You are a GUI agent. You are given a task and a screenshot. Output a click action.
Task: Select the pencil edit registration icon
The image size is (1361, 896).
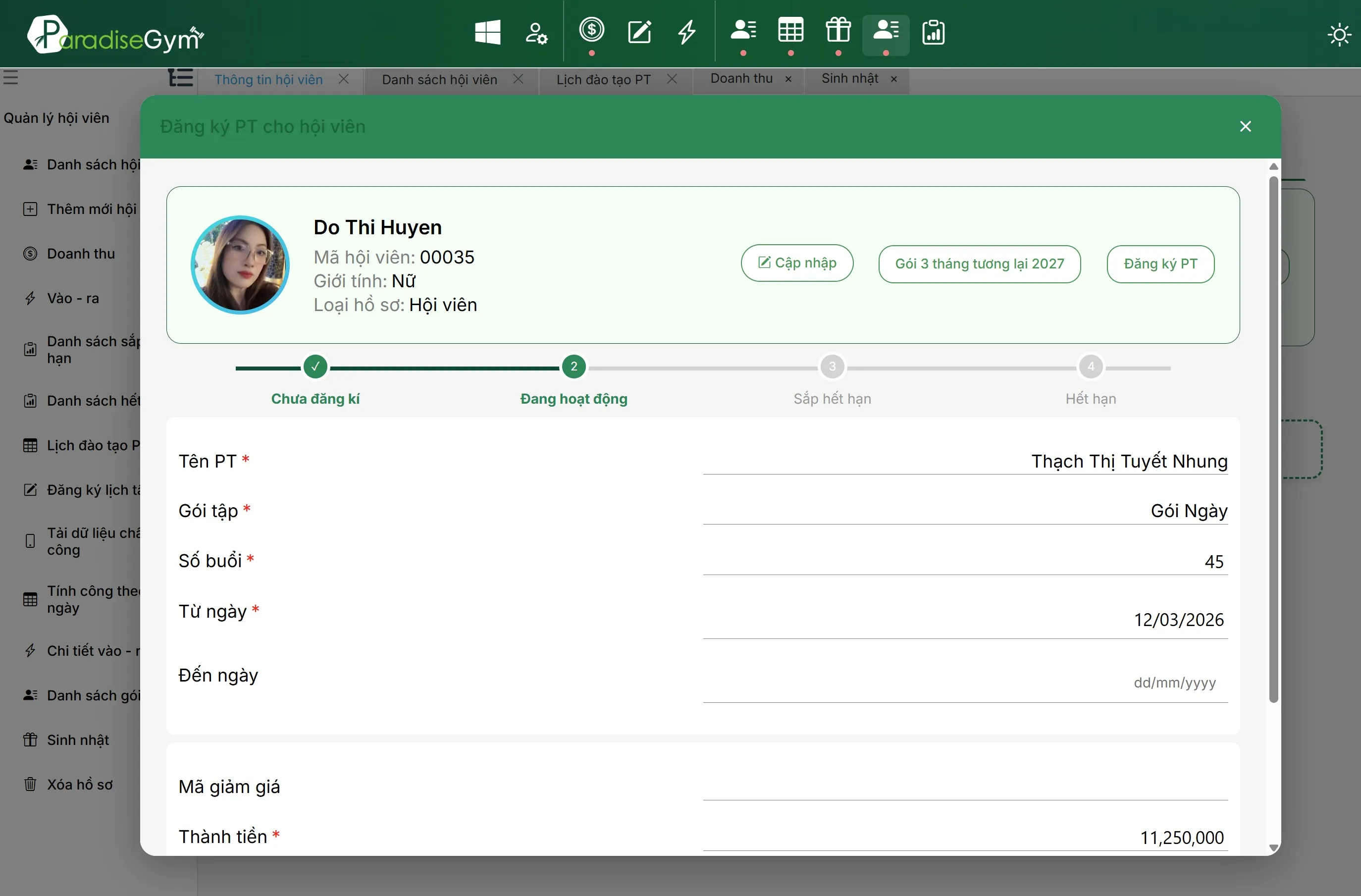coord(639,31)
